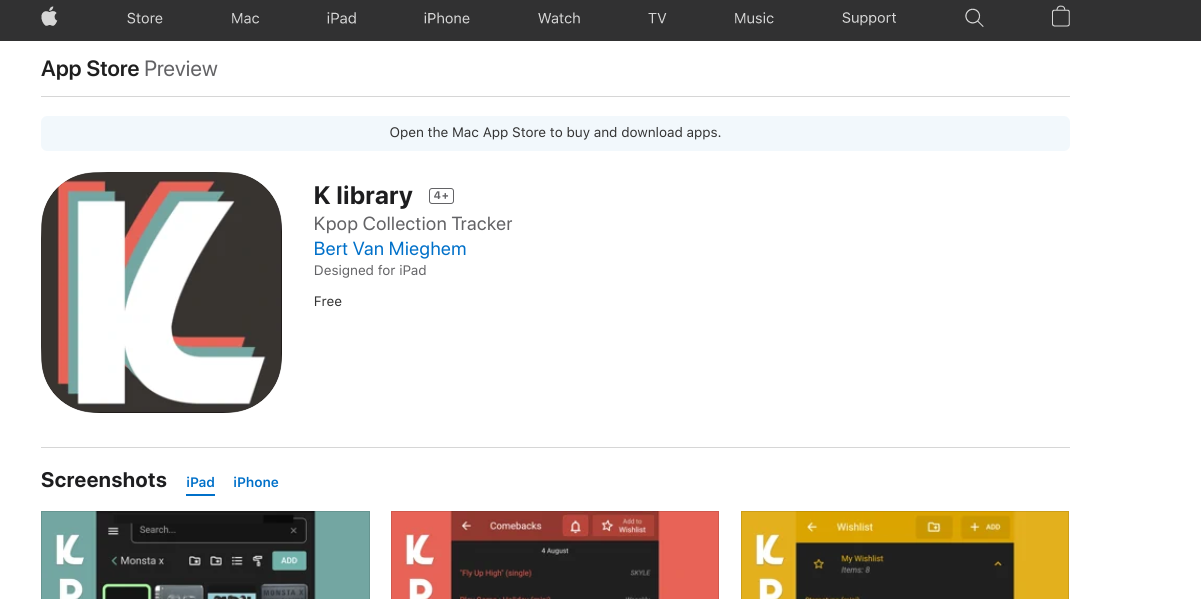Viewport: 1201px width, 599px height.
Task: Open the Music navigation item
Action: tap(754, 18)
